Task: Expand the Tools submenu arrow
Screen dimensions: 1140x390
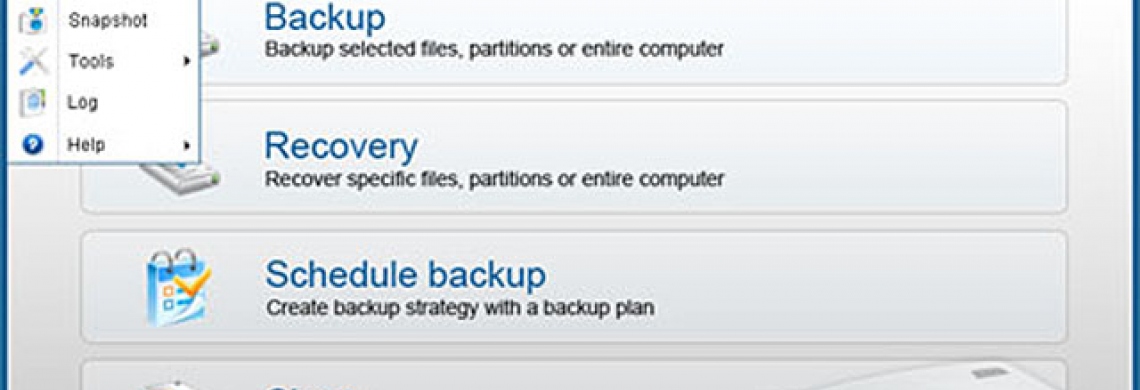Action: click(x=187, y=62)
